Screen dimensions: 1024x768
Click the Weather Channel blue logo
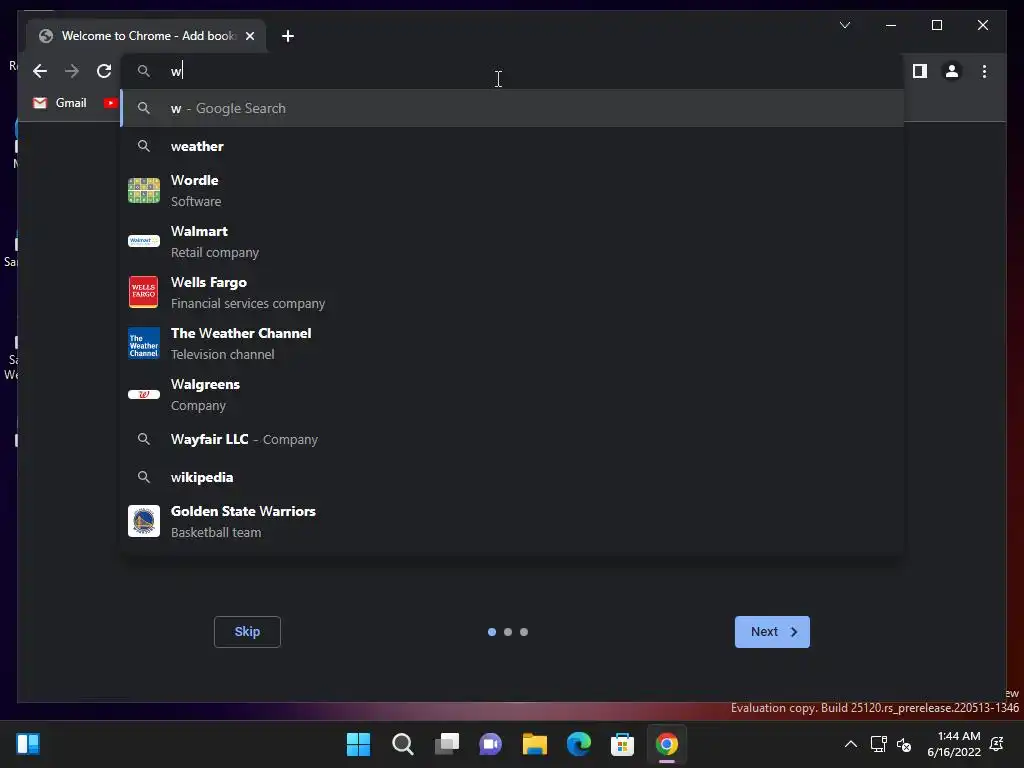pyautogui.click(x=144, y=344)
